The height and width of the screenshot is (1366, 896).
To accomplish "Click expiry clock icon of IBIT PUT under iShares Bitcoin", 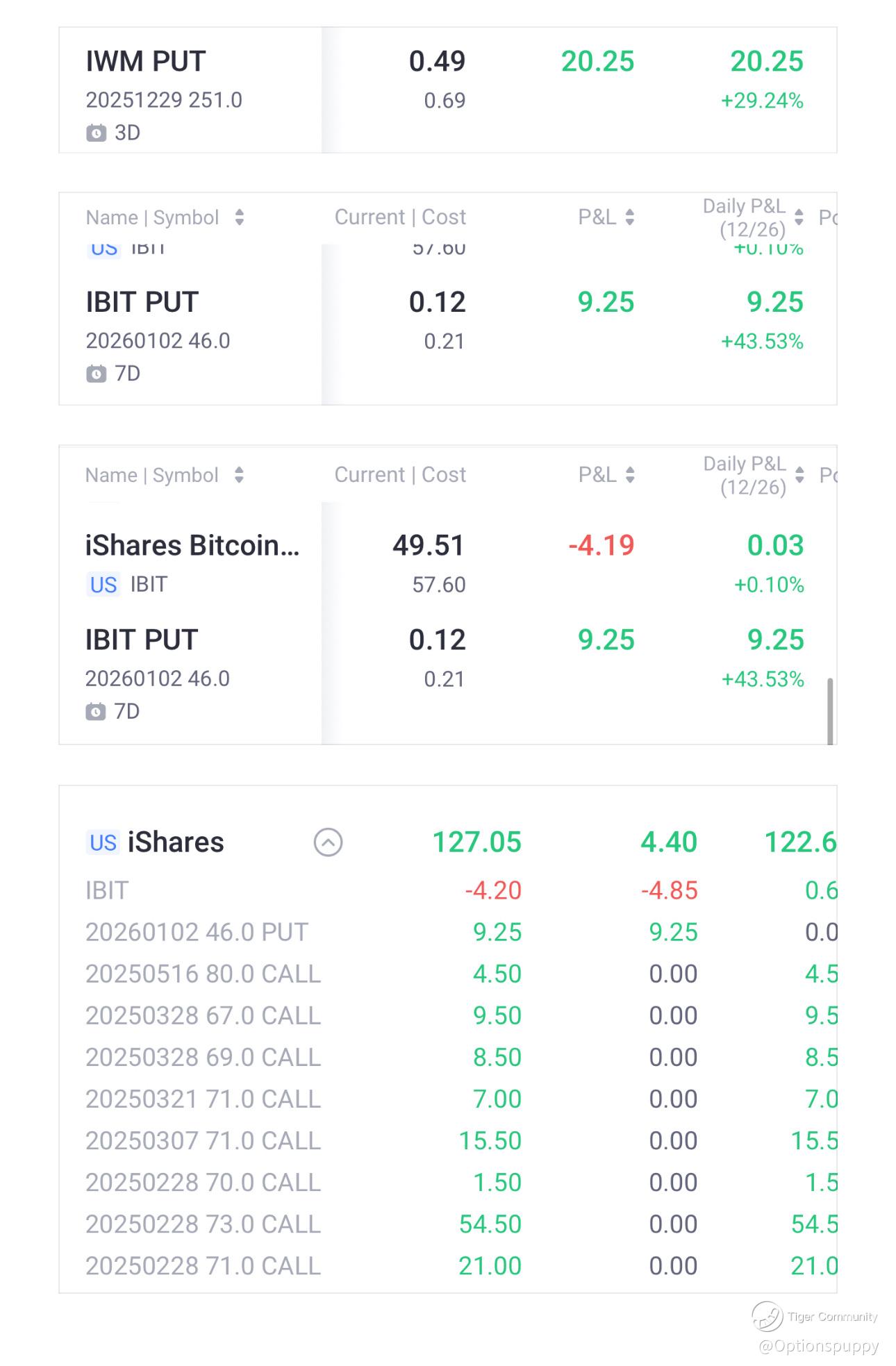I will point(95,712).
